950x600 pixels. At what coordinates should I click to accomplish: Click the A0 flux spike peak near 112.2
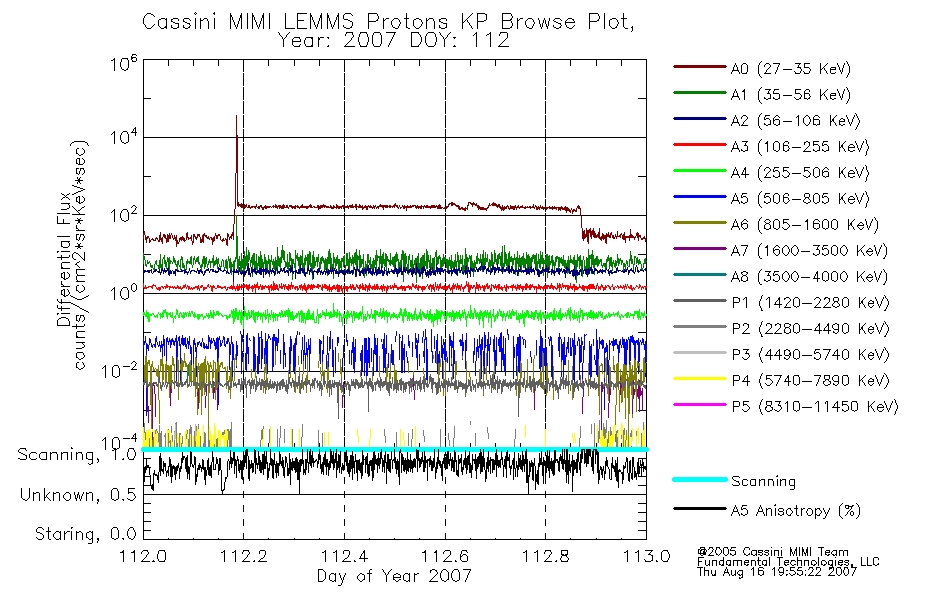click(x=236, y=117)
